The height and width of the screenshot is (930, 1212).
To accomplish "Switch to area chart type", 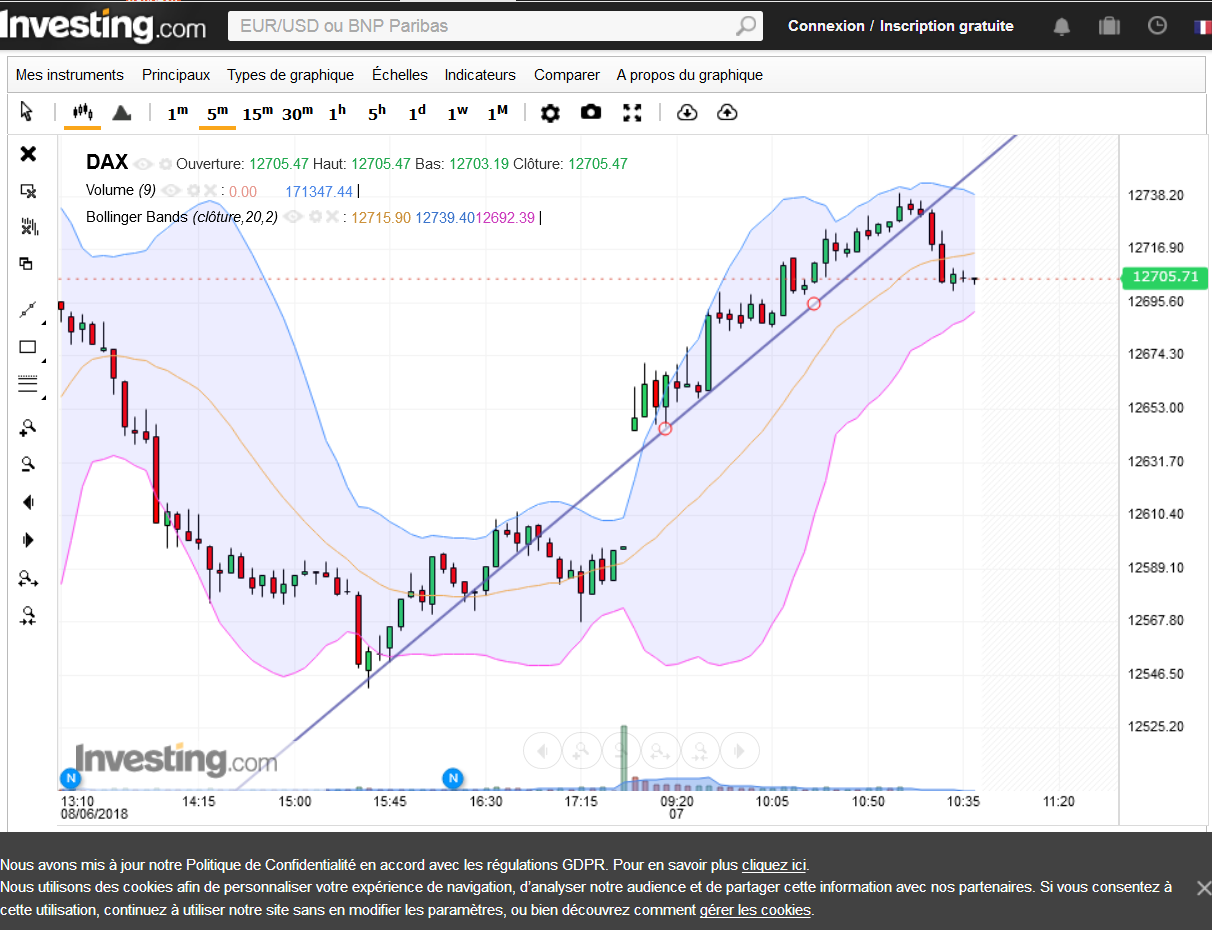I will pos(122,112).
